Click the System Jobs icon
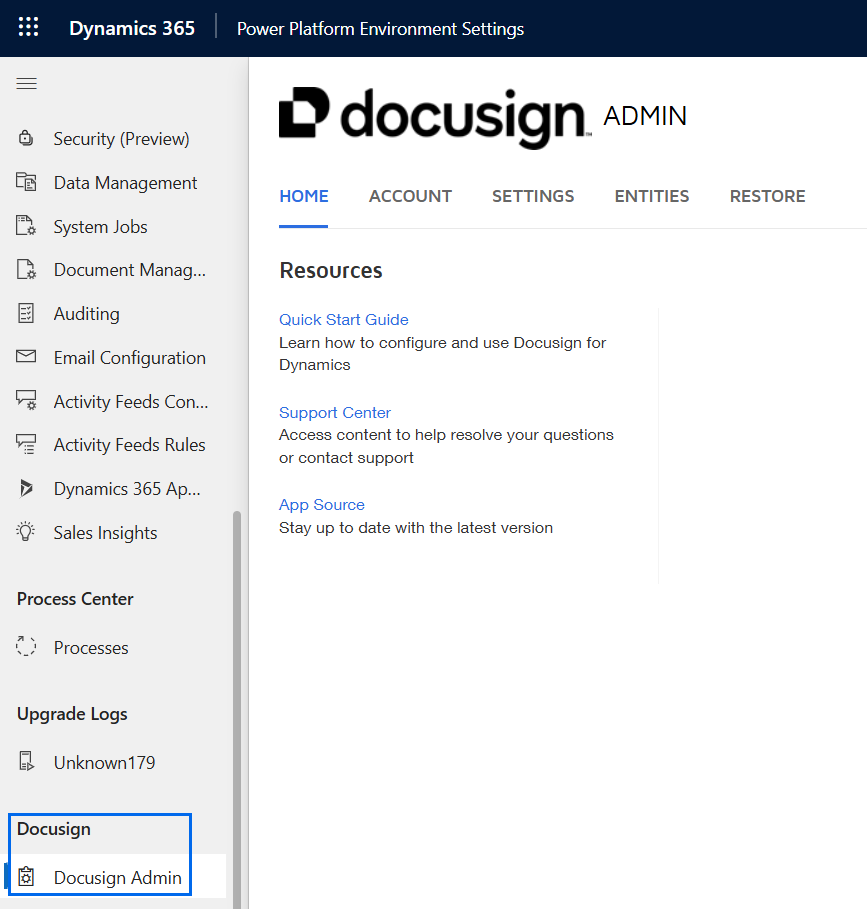This screenshot has height=909, width=867. click(26, 226)
